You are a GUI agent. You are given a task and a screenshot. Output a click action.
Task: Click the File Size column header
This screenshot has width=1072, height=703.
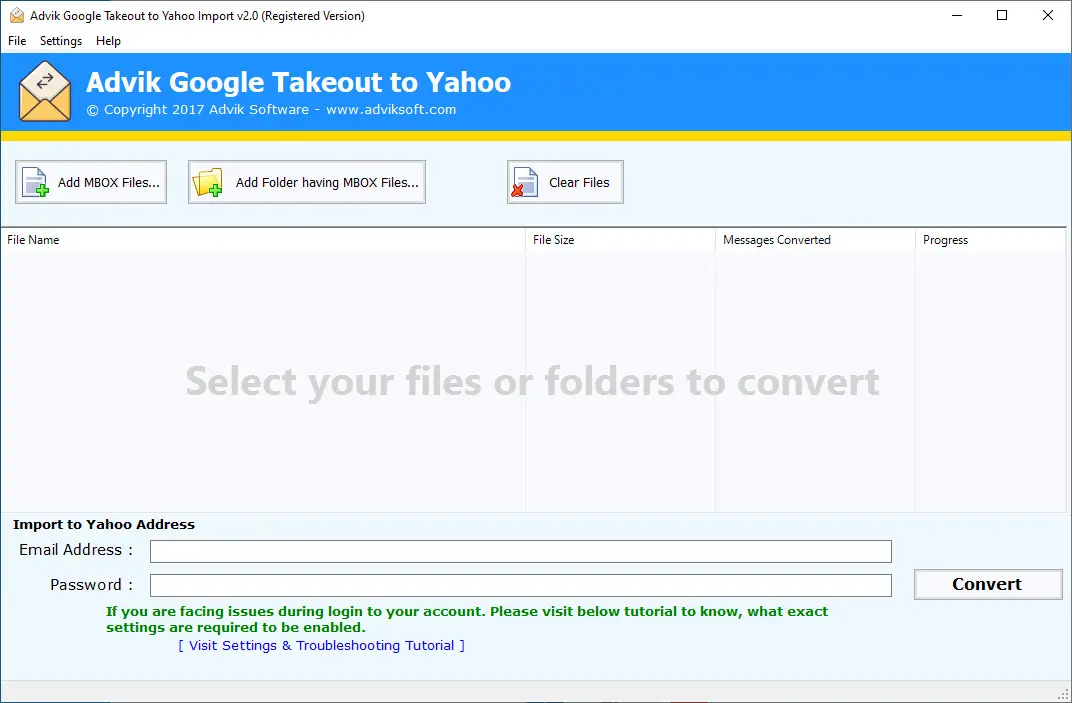620,240
